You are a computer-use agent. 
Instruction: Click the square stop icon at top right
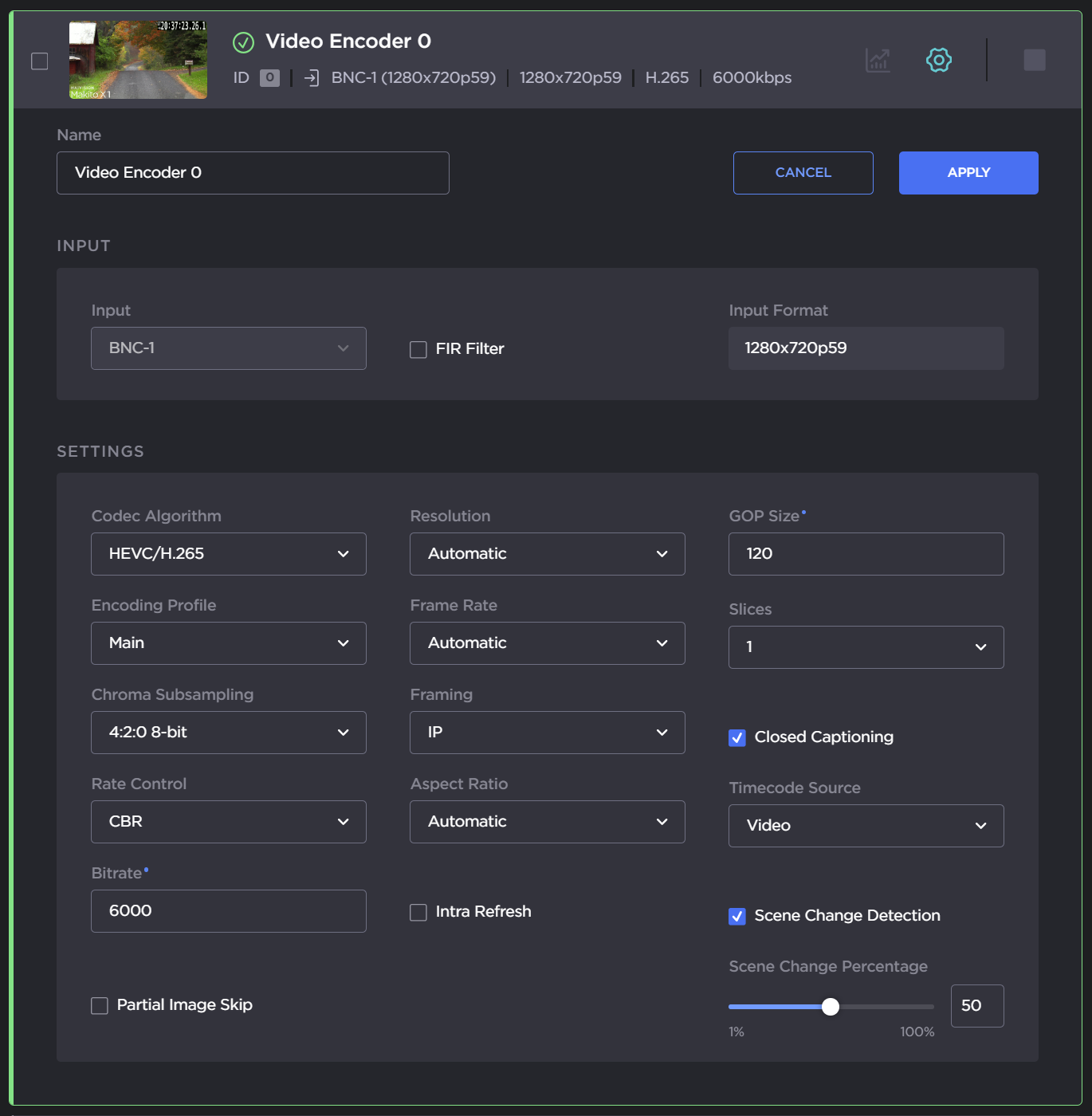pos(1035,60)
